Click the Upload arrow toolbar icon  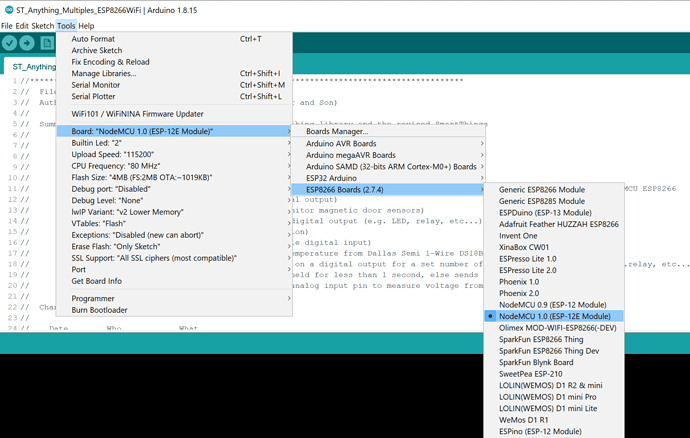tap(27, 43)
